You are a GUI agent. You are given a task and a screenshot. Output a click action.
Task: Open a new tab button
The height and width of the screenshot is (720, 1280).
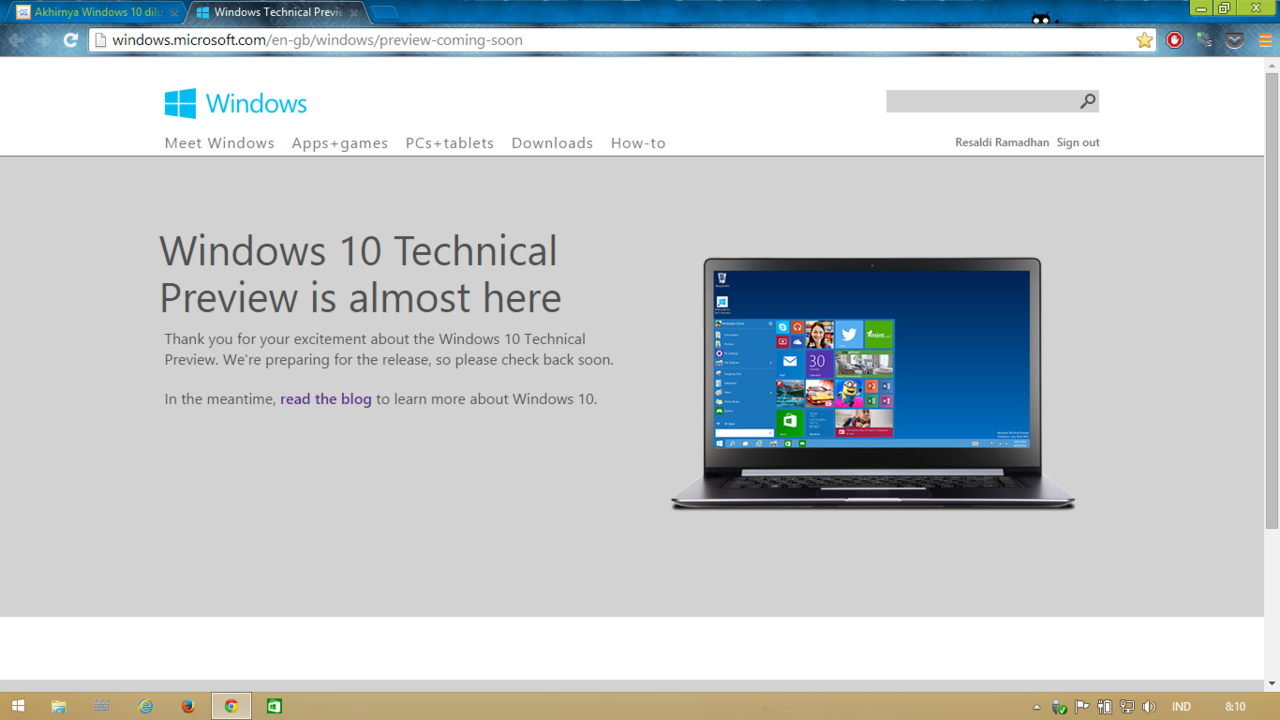pyautogui.click(x=384, y=13)
